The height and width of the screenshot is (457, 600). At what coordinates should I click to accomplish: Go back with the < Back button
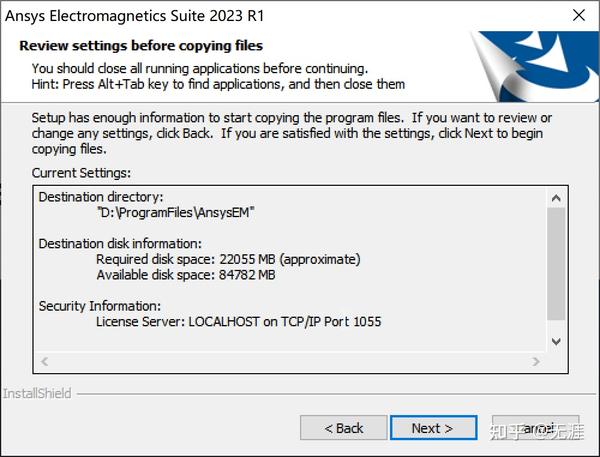344,428
